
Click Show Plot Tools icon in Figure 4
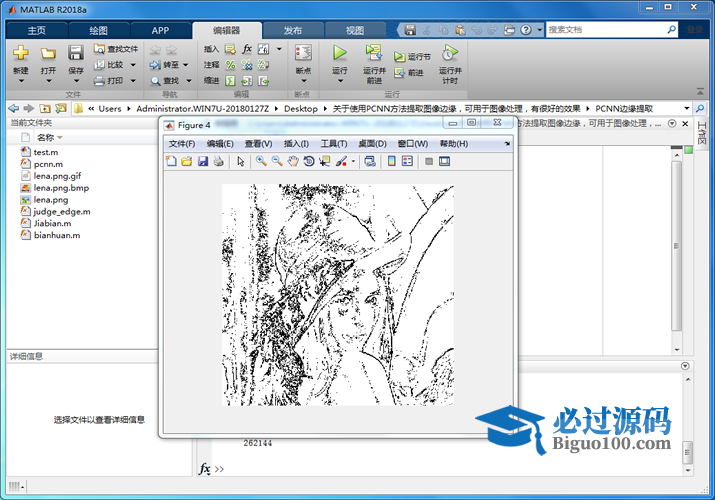click(x=444, y=161)
